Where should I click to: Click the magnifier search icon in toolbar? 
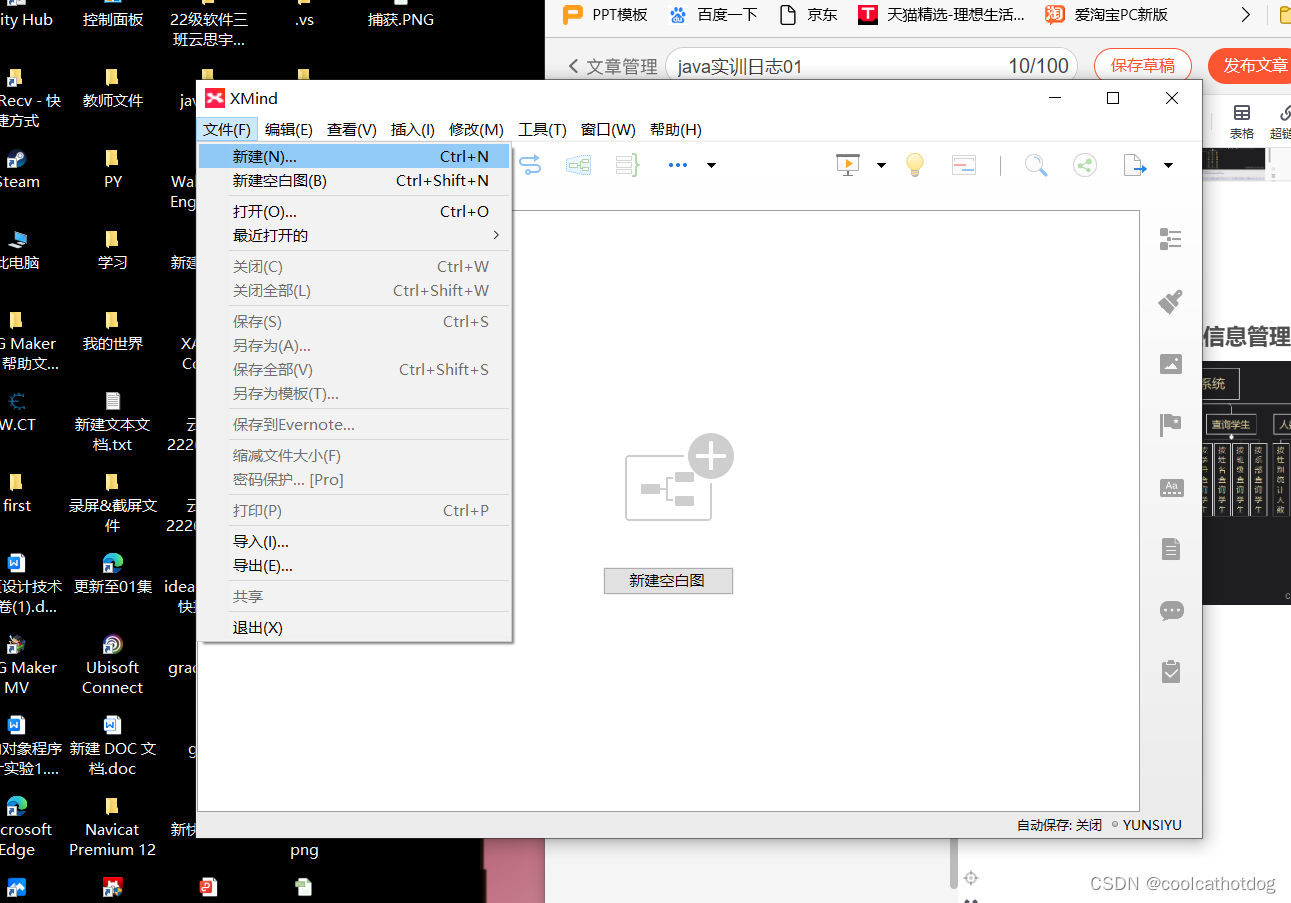[1036, 165]
